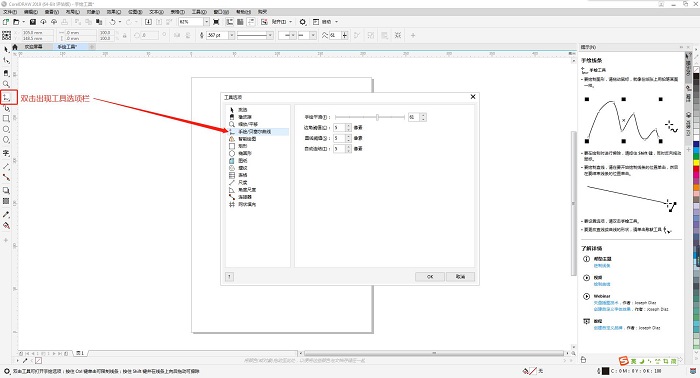700x378 pixels.
Task: Select the Zoom tool in the toolbox
Action: pos(6,84)
